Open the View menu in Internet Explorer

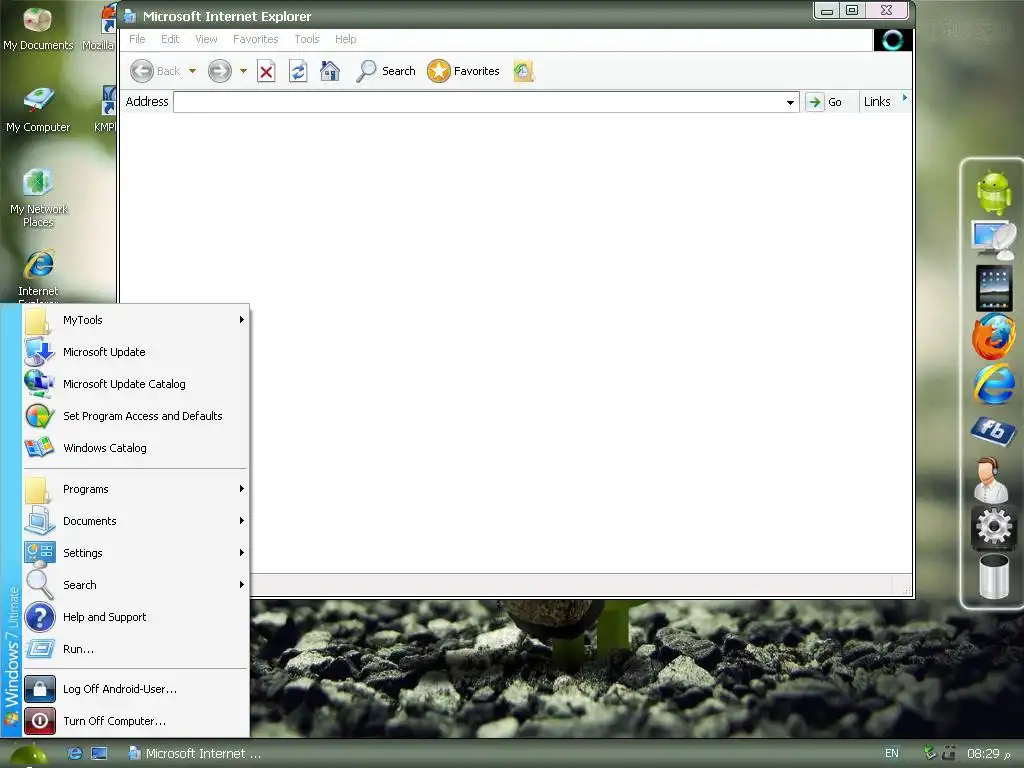[x=206, y=39]
